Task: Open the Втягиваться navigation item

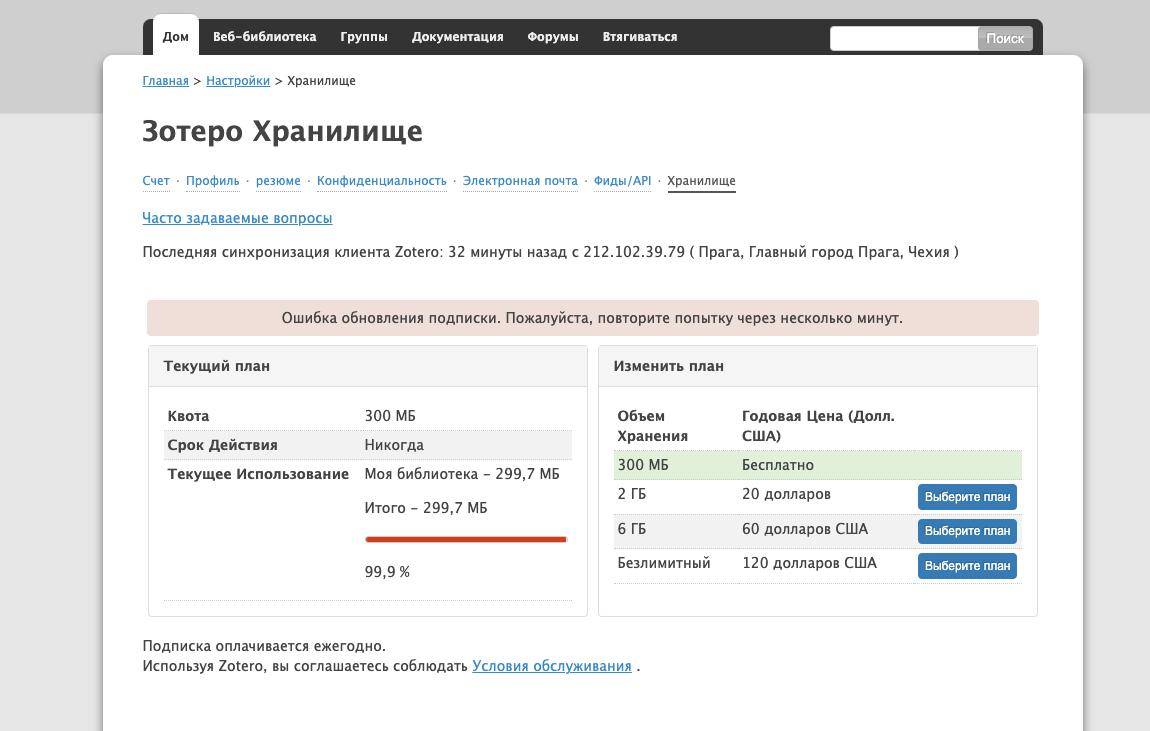Action: (x=640, y=37)
